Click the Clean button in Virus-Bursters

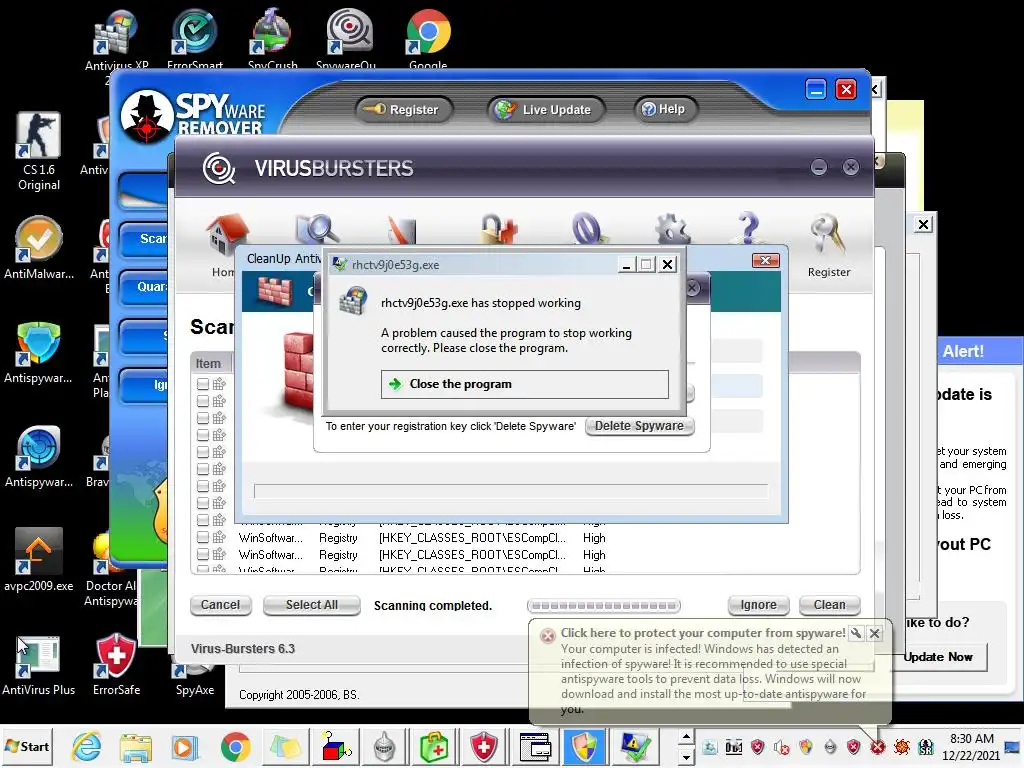[829, 605]
